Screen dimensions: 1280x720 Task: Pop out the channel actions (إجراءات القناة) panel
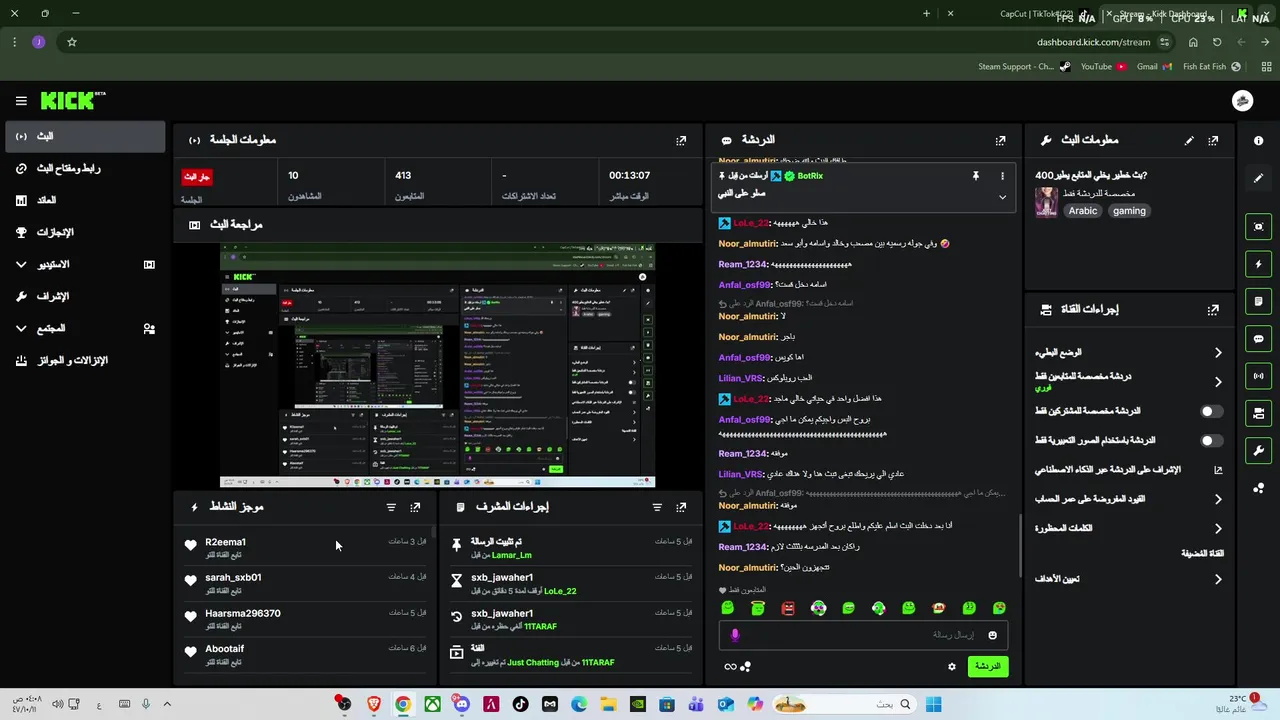pos(1213,310)
